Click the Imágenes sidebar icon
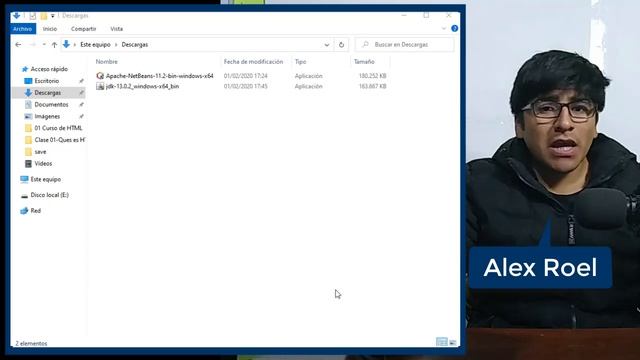Viewport: 640px width, 360px height. [x=28, y=116]
